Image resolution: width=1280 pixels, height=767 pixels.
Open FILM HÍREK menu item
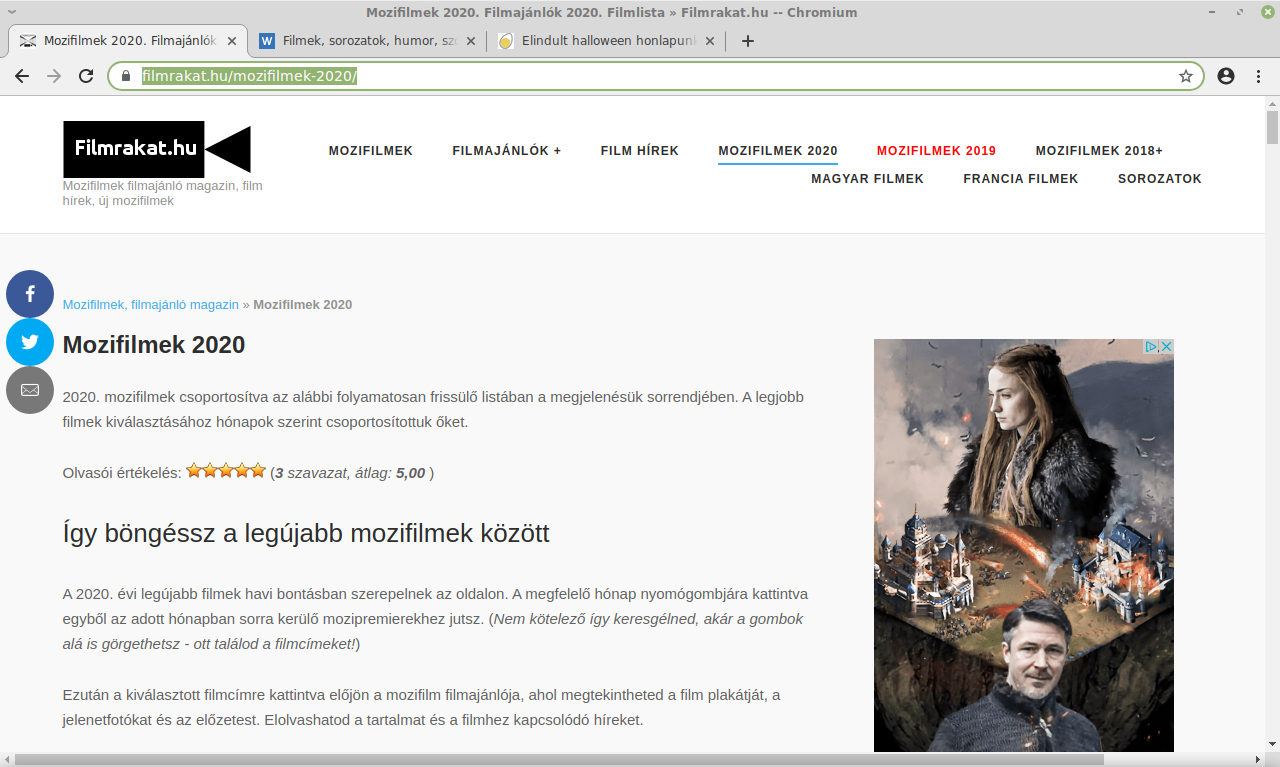pyautogui.click(x=640, y=151)
